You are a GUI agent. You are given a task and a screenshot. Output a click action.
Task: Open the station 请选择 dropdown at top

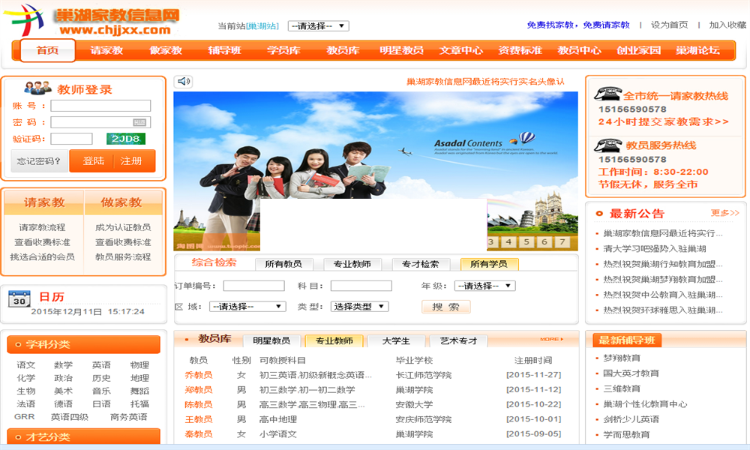point(318,26)
